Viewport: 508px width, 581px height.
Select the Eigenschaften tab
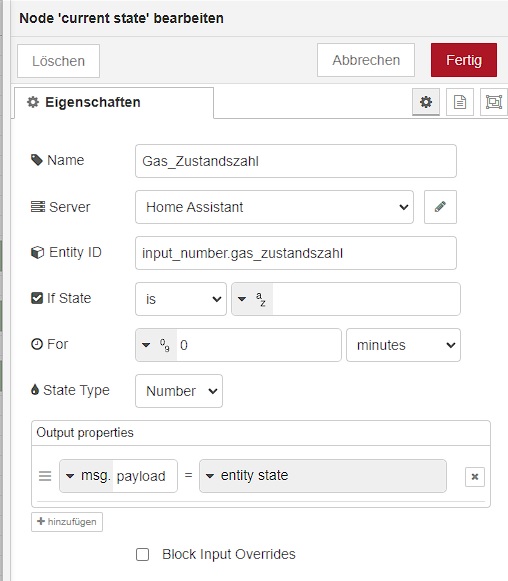114,103
